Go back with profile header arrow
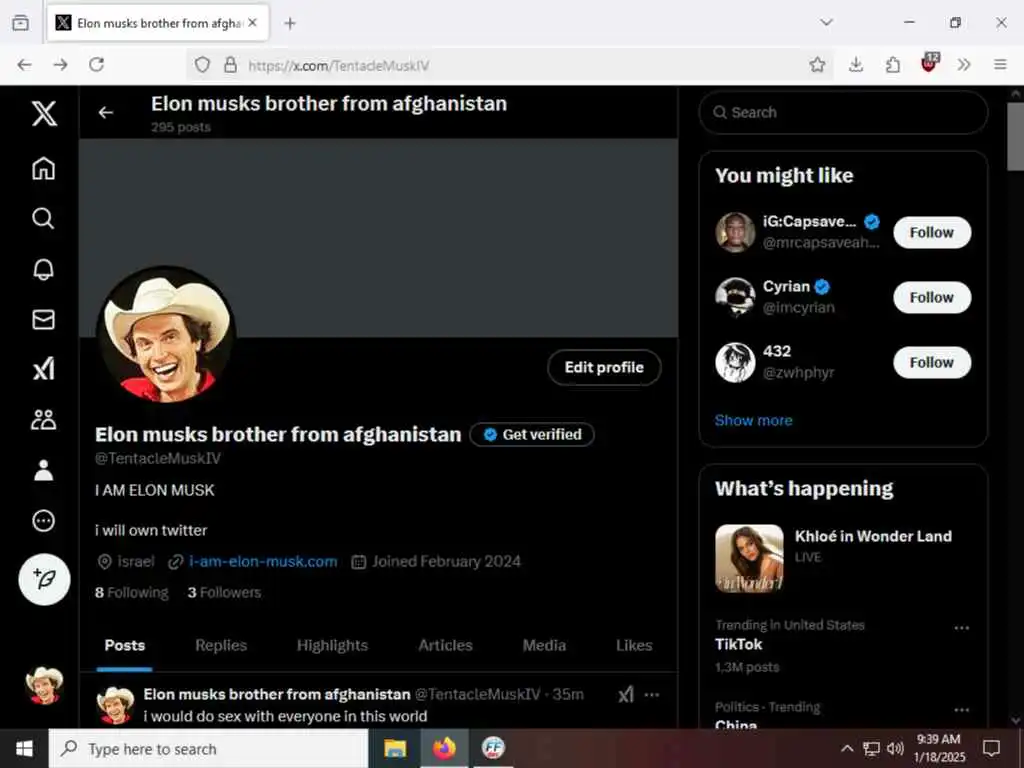1024x768 pixels. (x=106, y=113)
